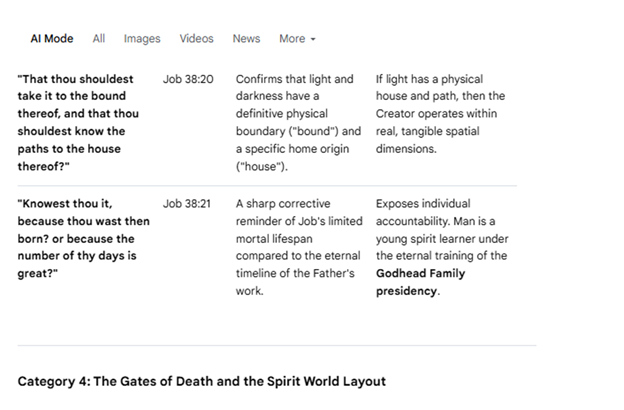Click the Job 38:21 verse reference
Screen dimensions: 624x410
click(x=186, y=204)
